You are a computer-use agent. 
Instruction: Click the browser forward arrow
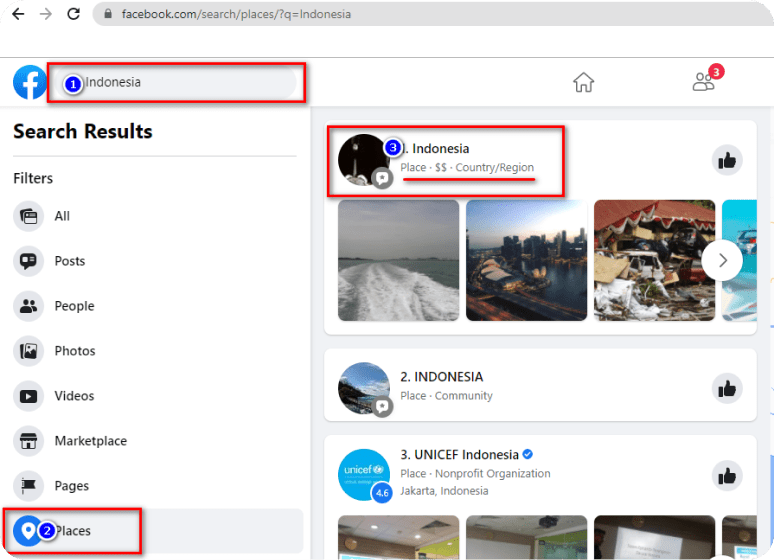coord(46,14)
